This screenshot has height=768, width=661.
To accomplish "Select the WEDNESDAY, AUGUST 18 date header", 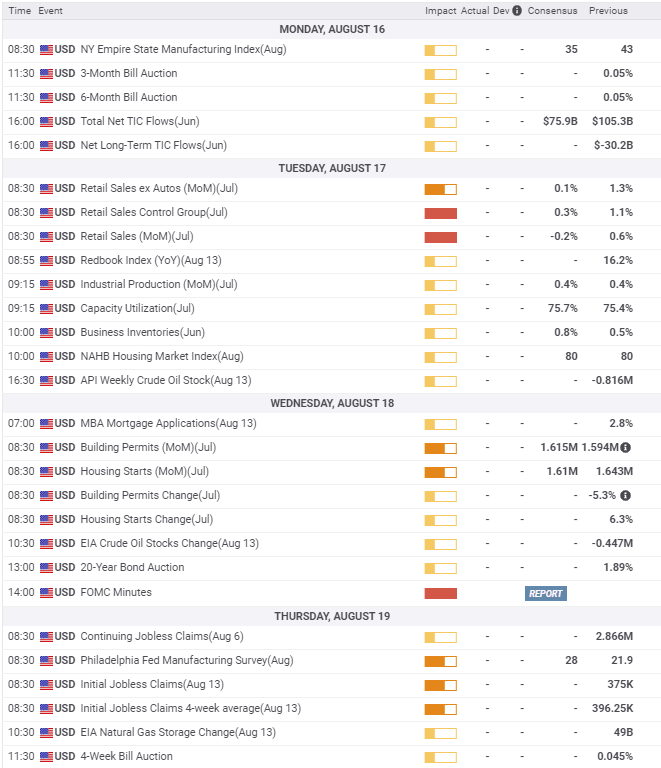I will point(332,404).
